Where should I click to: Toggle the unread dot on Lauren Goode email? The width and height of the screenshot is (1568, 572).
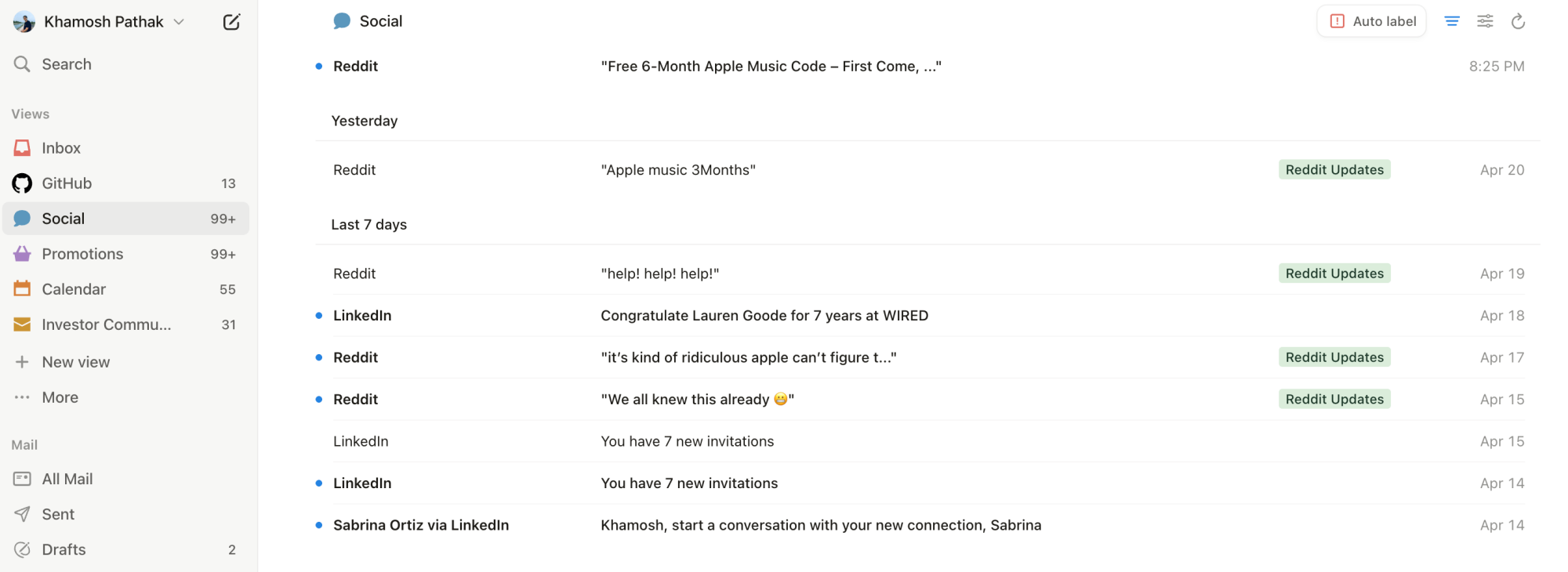tap(318, 316)
